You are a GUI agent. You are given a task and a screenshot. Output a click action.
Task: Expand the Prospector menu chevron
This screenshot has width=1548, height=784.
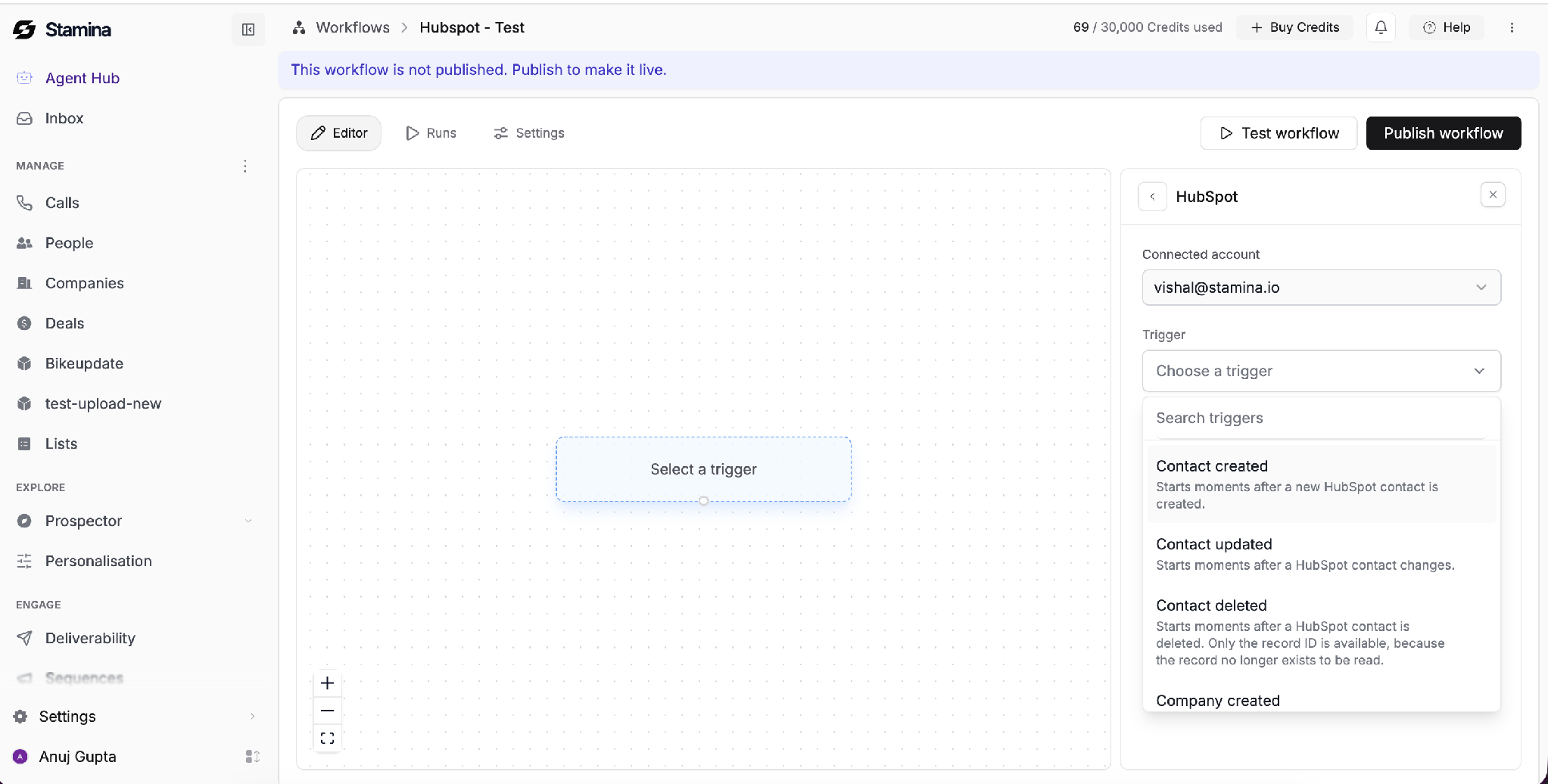pyautogui.click(x=248, y=521)
